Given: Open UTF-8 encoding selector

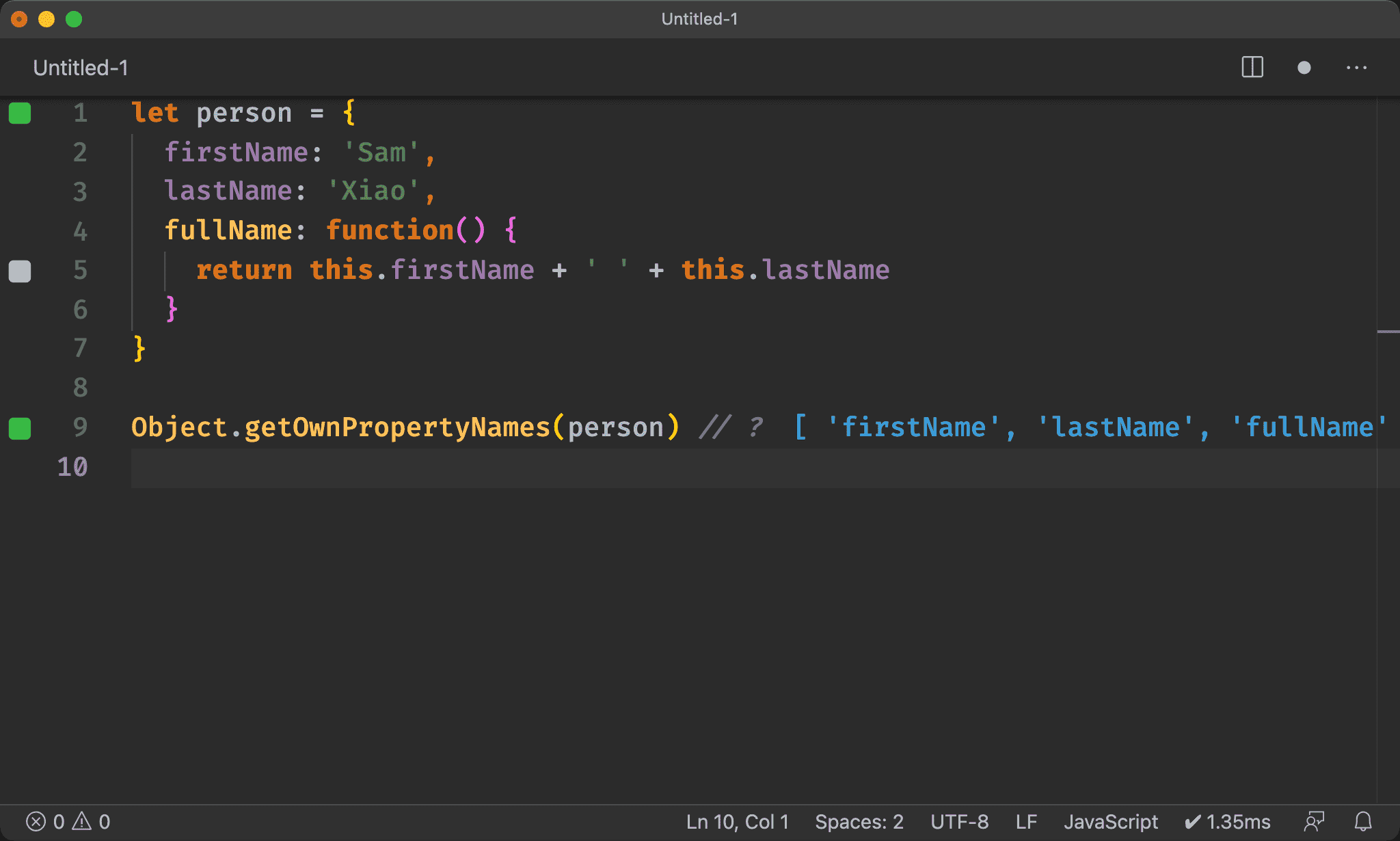Looking at the screenshot, I should (x=959, y=821).
